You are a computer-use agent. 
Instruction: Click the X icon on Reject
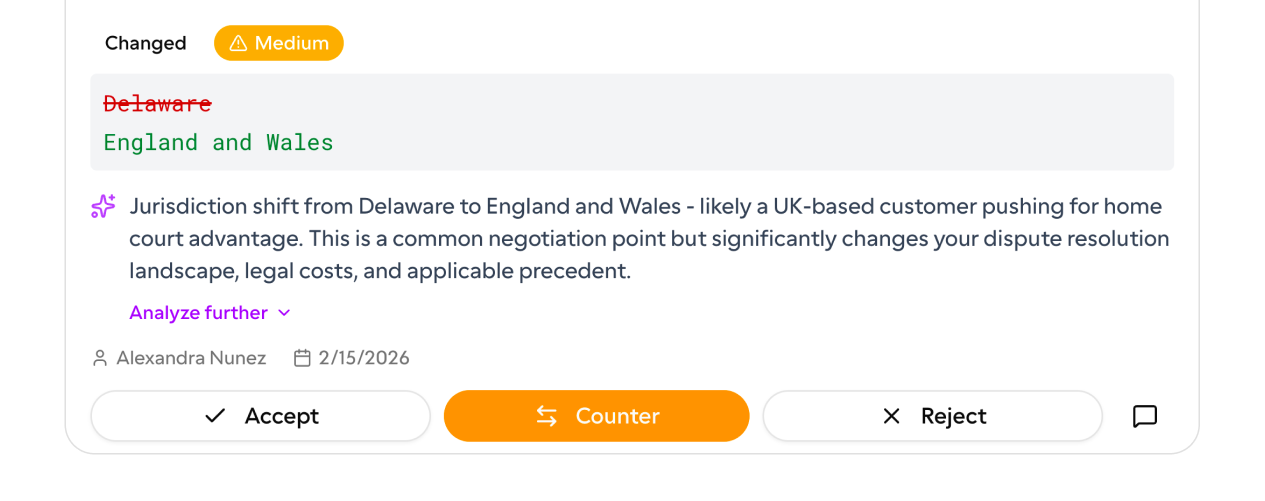pyautogui.click(x=891, y=416)
